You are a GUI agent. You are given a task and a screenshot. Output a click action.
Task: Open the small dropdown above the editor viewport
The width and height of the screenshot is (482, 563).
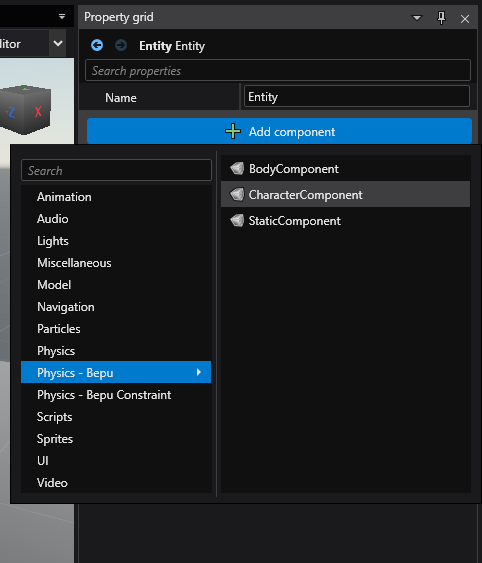62,16
